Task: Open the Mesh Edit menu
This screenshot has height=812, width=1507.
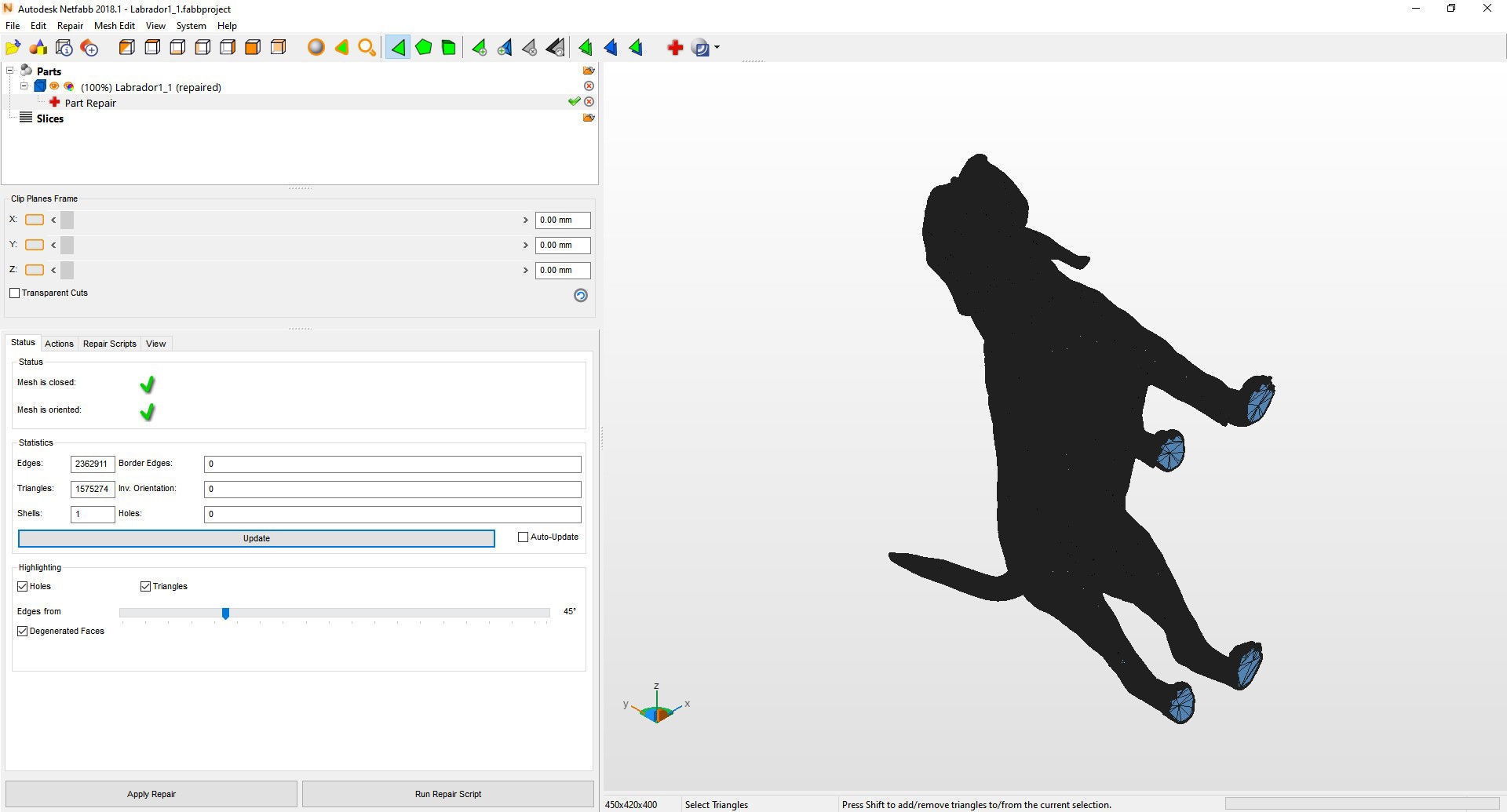Action: (x=115, y=26)
